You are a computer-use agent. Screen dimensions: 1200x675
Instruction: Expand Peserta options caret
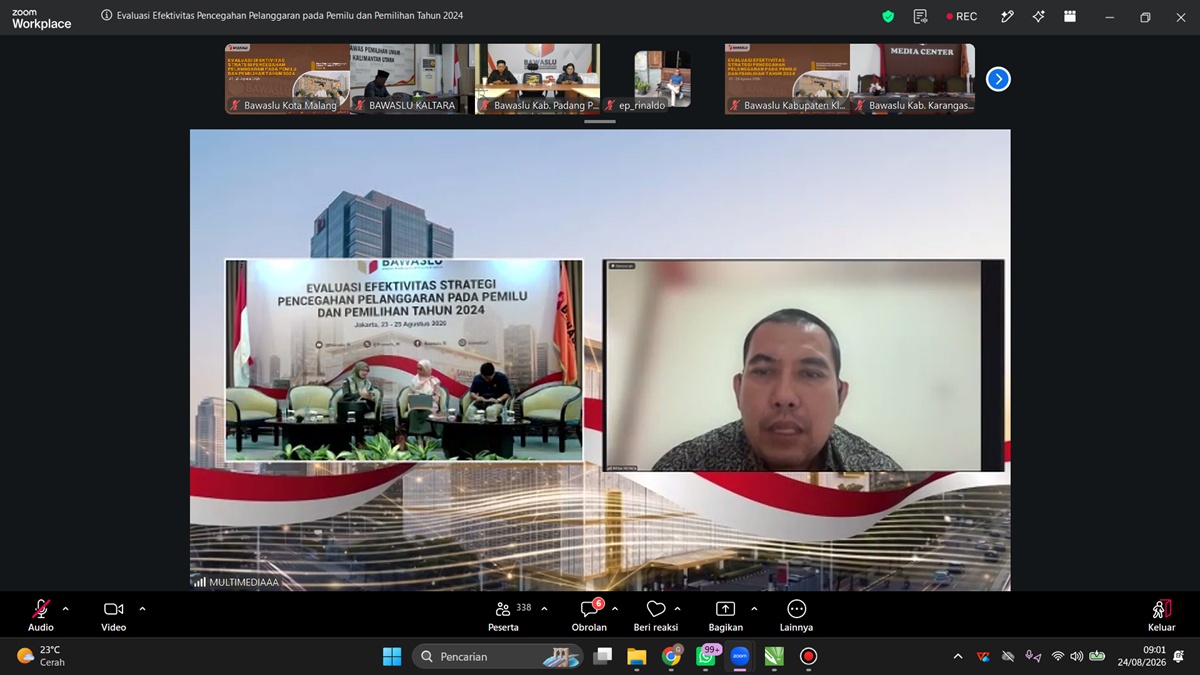coord(544,608)
